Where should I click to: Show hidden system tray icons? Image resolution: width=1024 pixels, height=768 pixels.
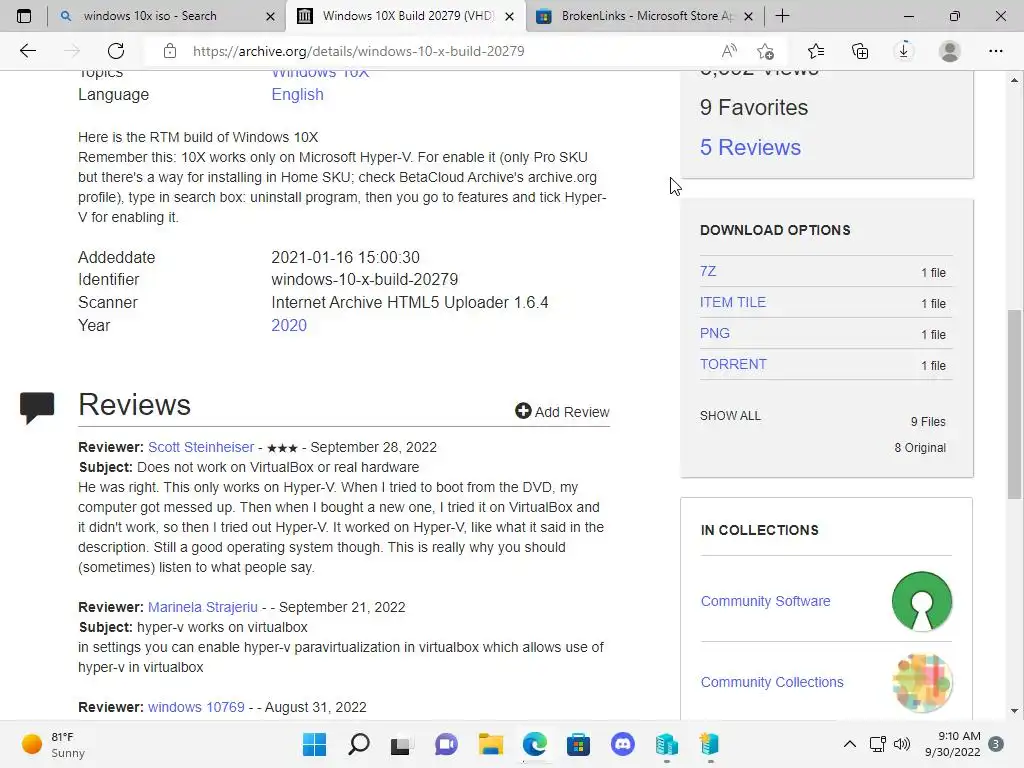point(850,744)
